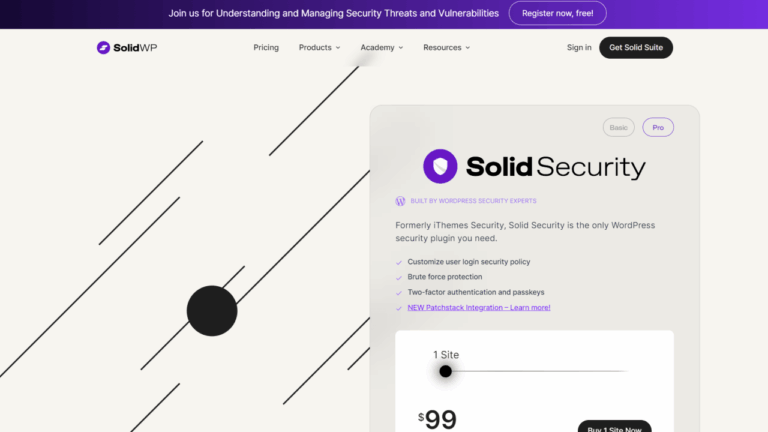Expand the Products dropdown menu

click(319, 48)
